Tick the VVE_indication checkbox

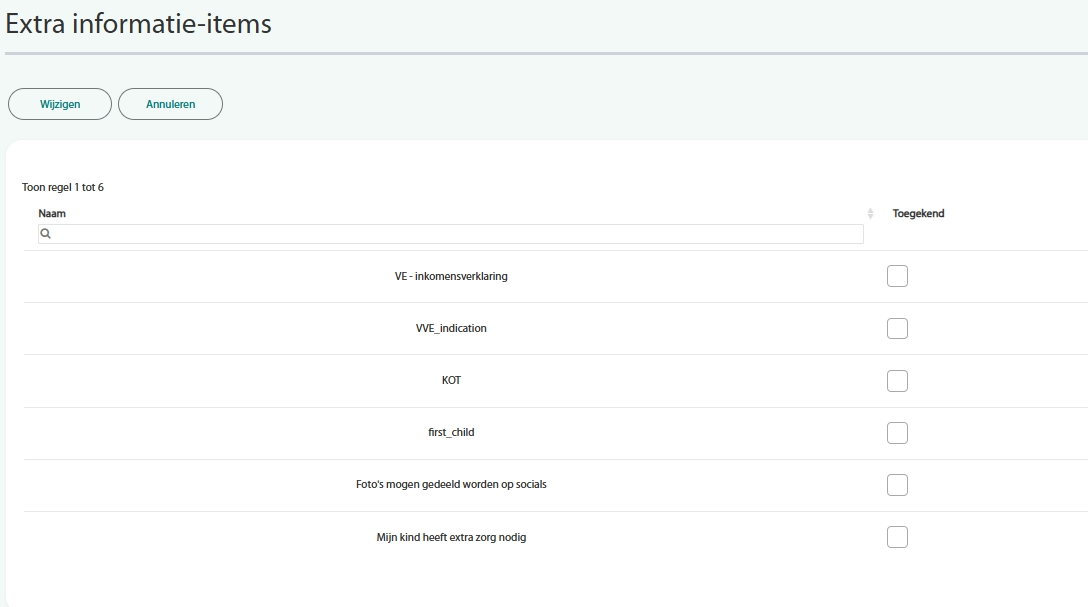[897, 328]
